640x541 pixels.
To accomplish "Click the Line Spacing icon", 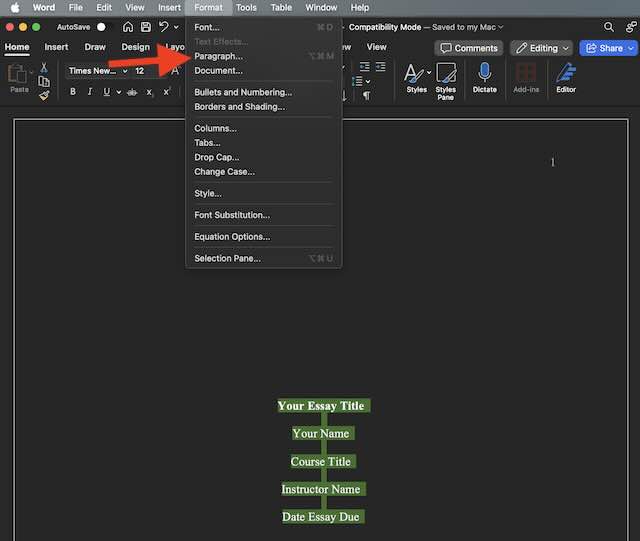I will [357, 81].
